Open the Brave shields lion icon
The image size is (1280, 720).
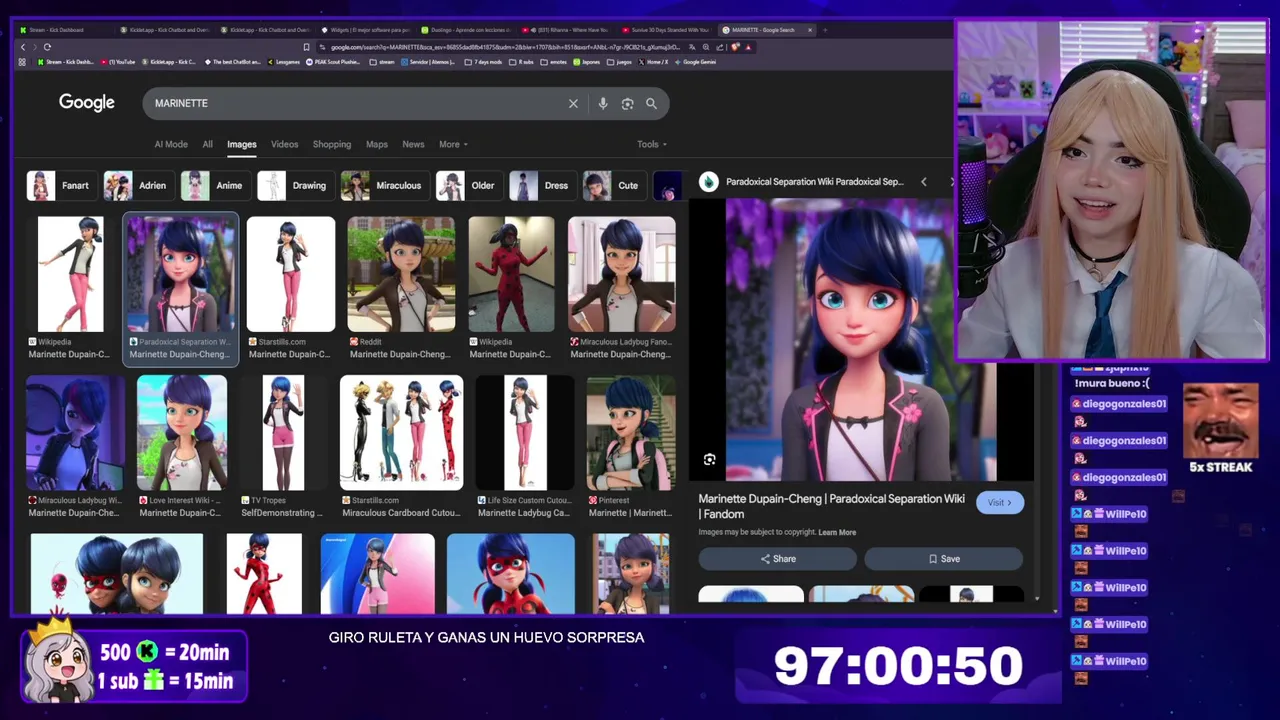[x=735, y=47]
